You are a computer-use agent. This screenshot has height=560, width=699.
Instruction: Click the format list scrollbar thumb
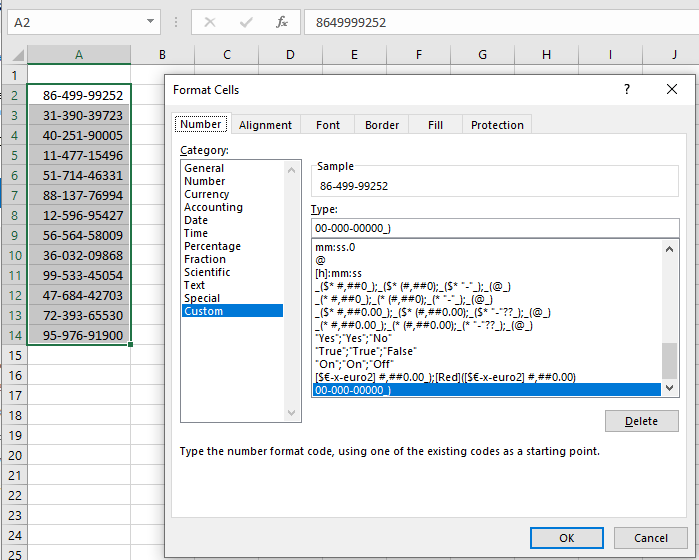pyautogui.click(x=669, y=360)
